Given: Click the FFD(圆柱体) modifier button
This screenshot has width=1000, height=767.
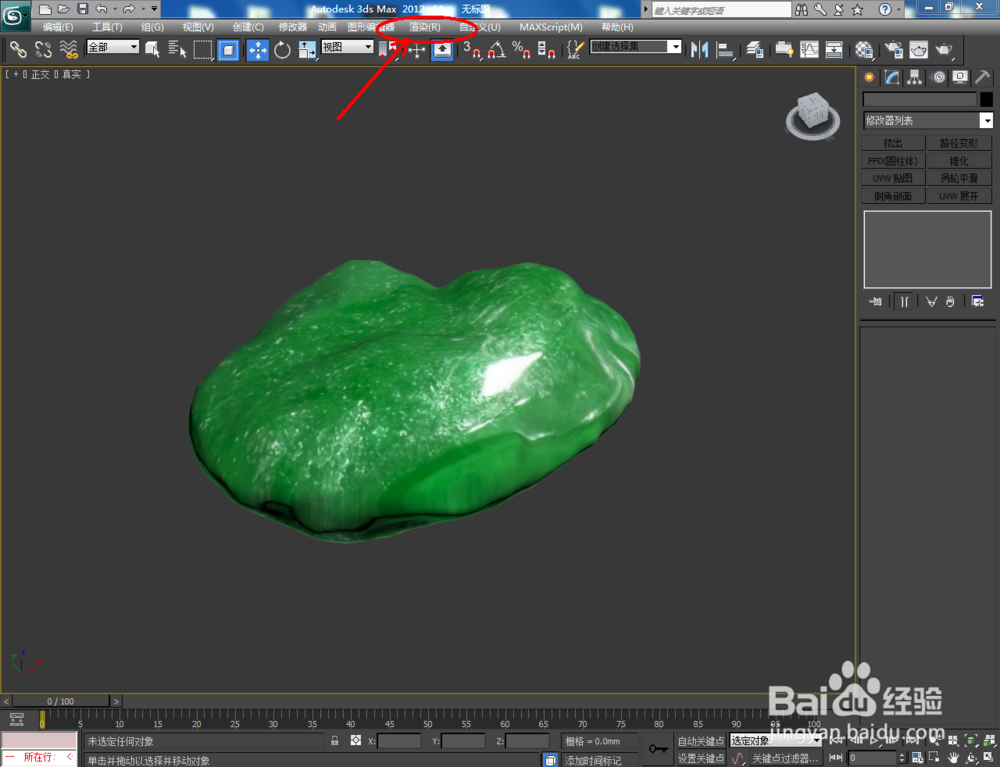Looking at the screenshot, I should 893,161.
